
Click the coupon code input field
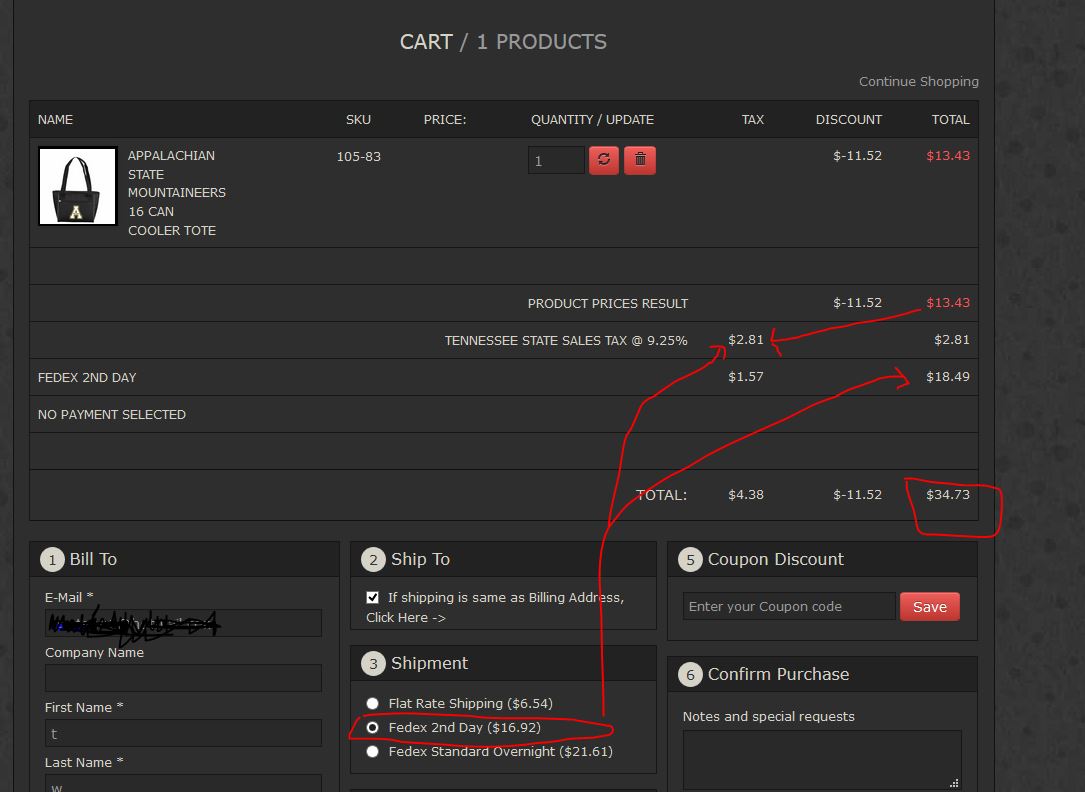(789, 607)
